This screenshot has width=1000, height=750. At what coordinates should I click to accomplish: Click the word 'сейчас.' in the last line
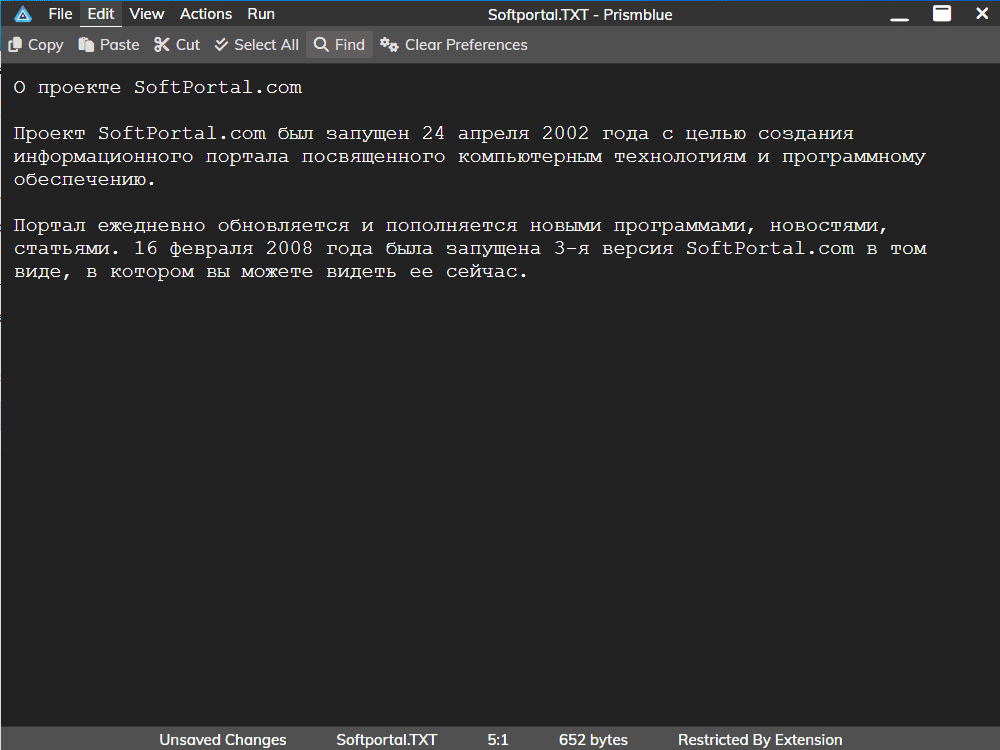487,272
